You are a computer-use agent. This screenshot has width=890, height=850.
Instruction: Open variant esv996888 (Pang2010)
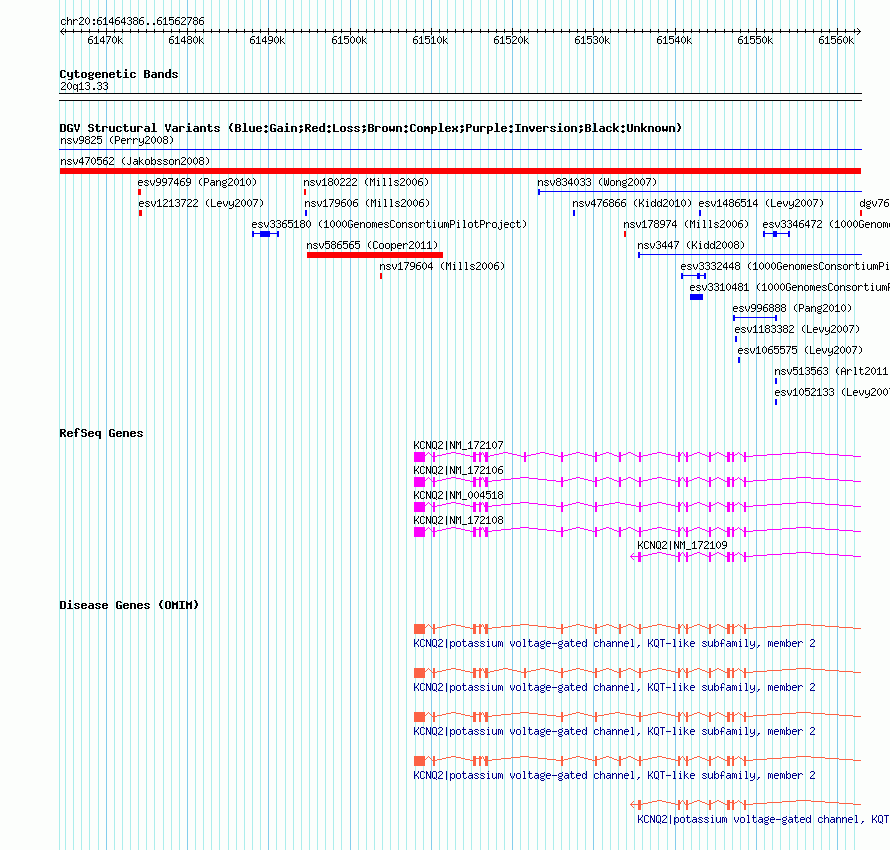[x=792, y=308]
